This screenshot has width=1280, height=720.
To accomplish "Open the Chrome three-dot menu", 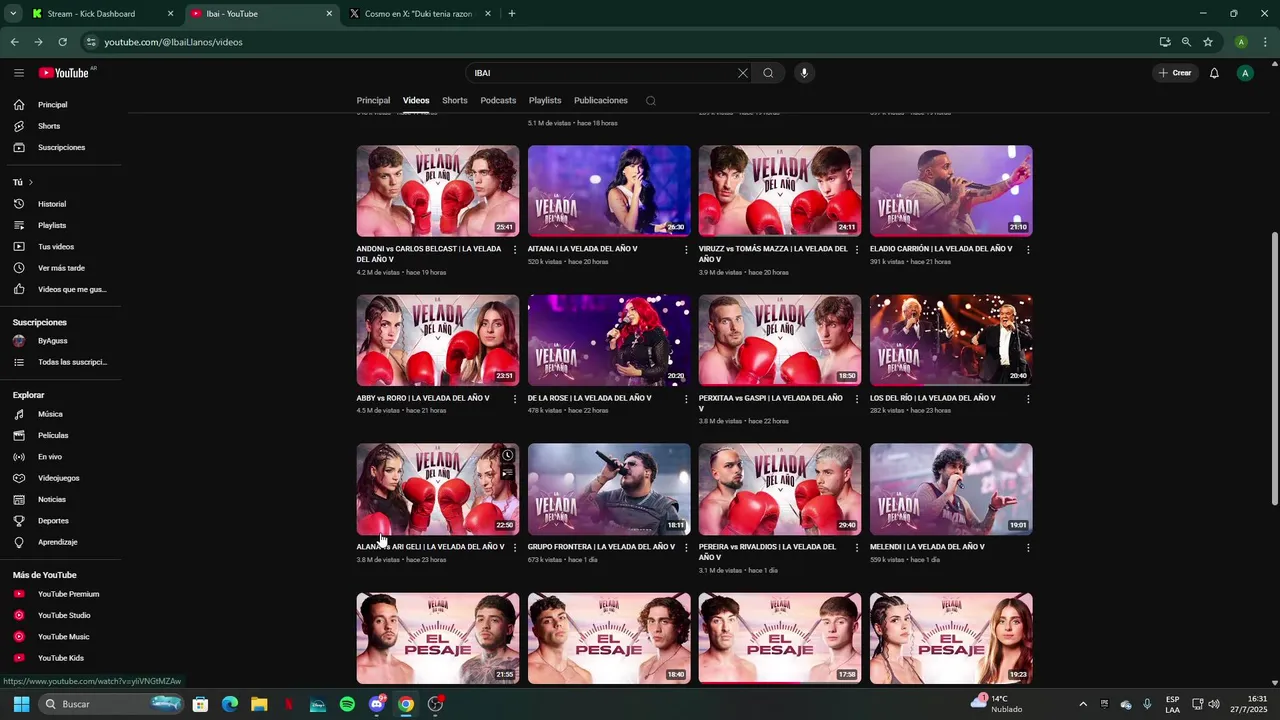I will [1266, 42].
